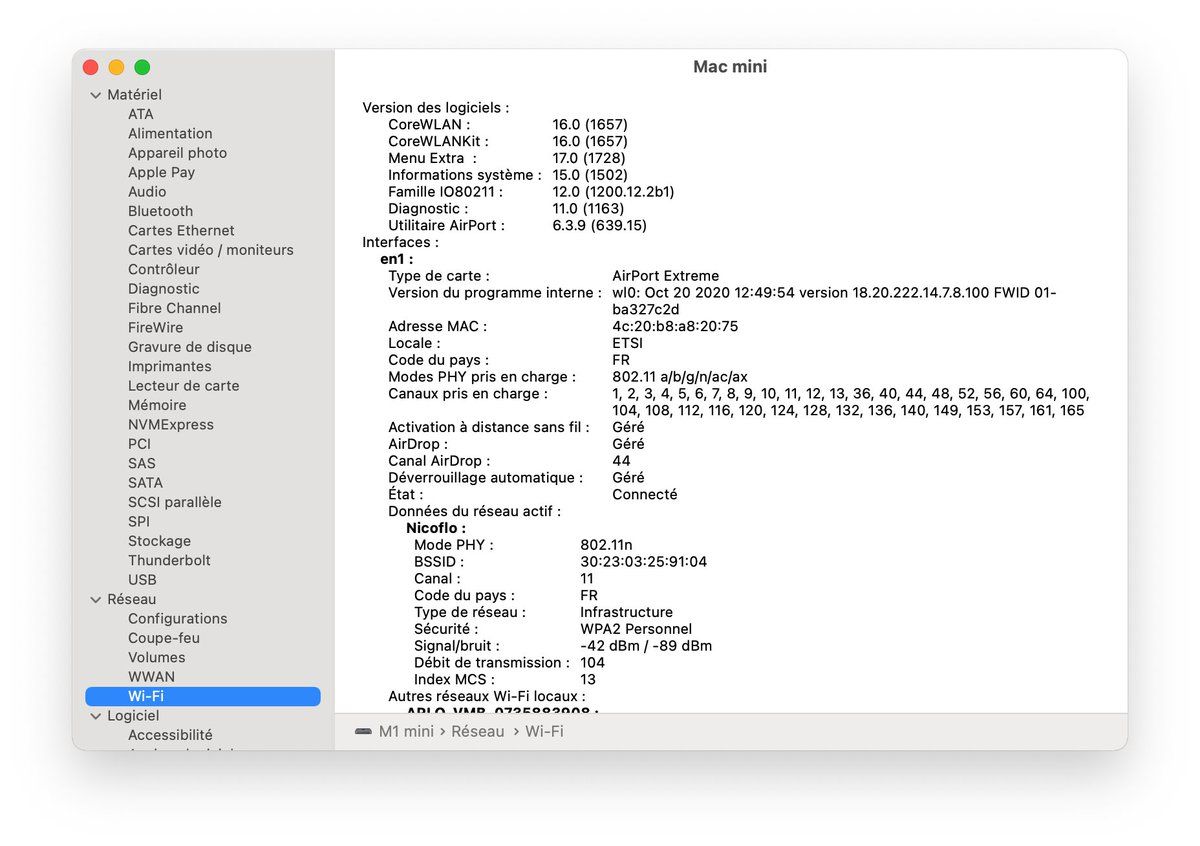The image size is (1200, 846).
Task: Open Stockage in the hardware list
Action: point(159,541)
